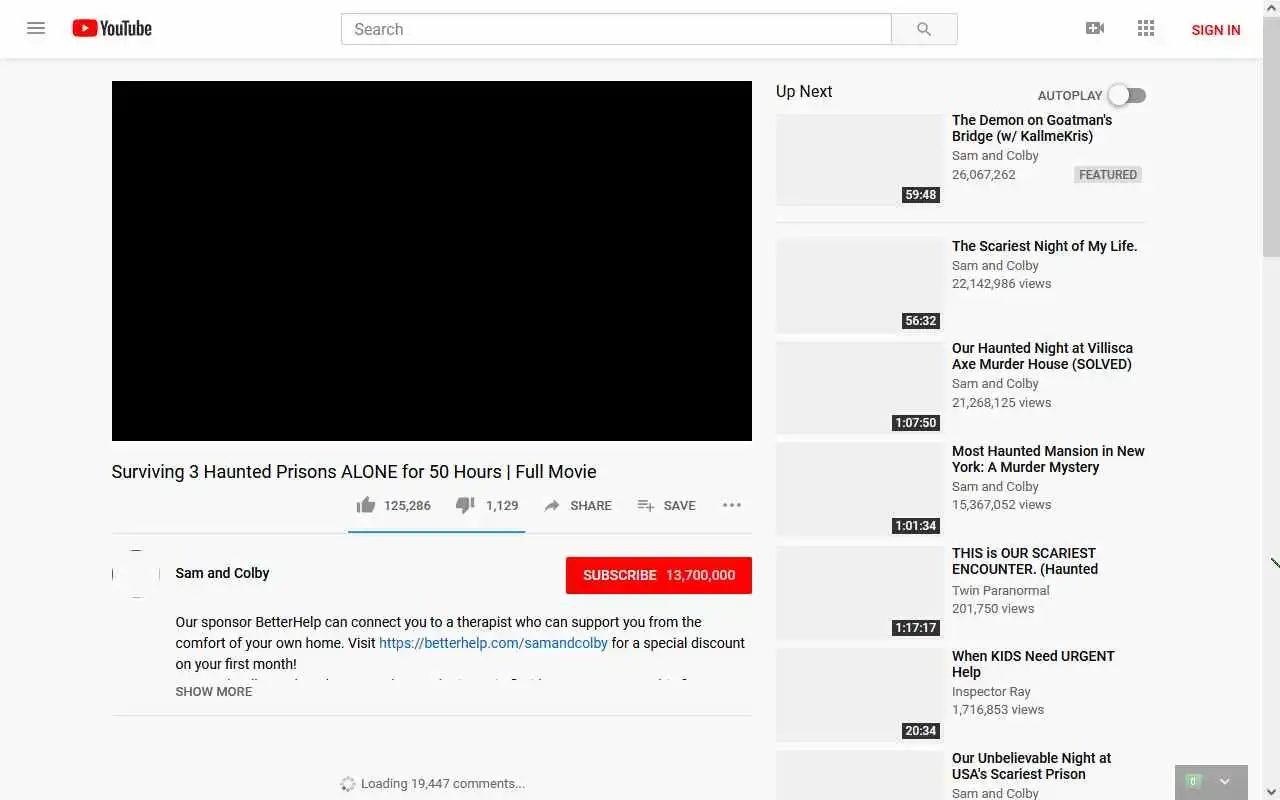The image size is (1280, 800).
Task: Click the Loading 19,447 comments text
Action: 442,783
